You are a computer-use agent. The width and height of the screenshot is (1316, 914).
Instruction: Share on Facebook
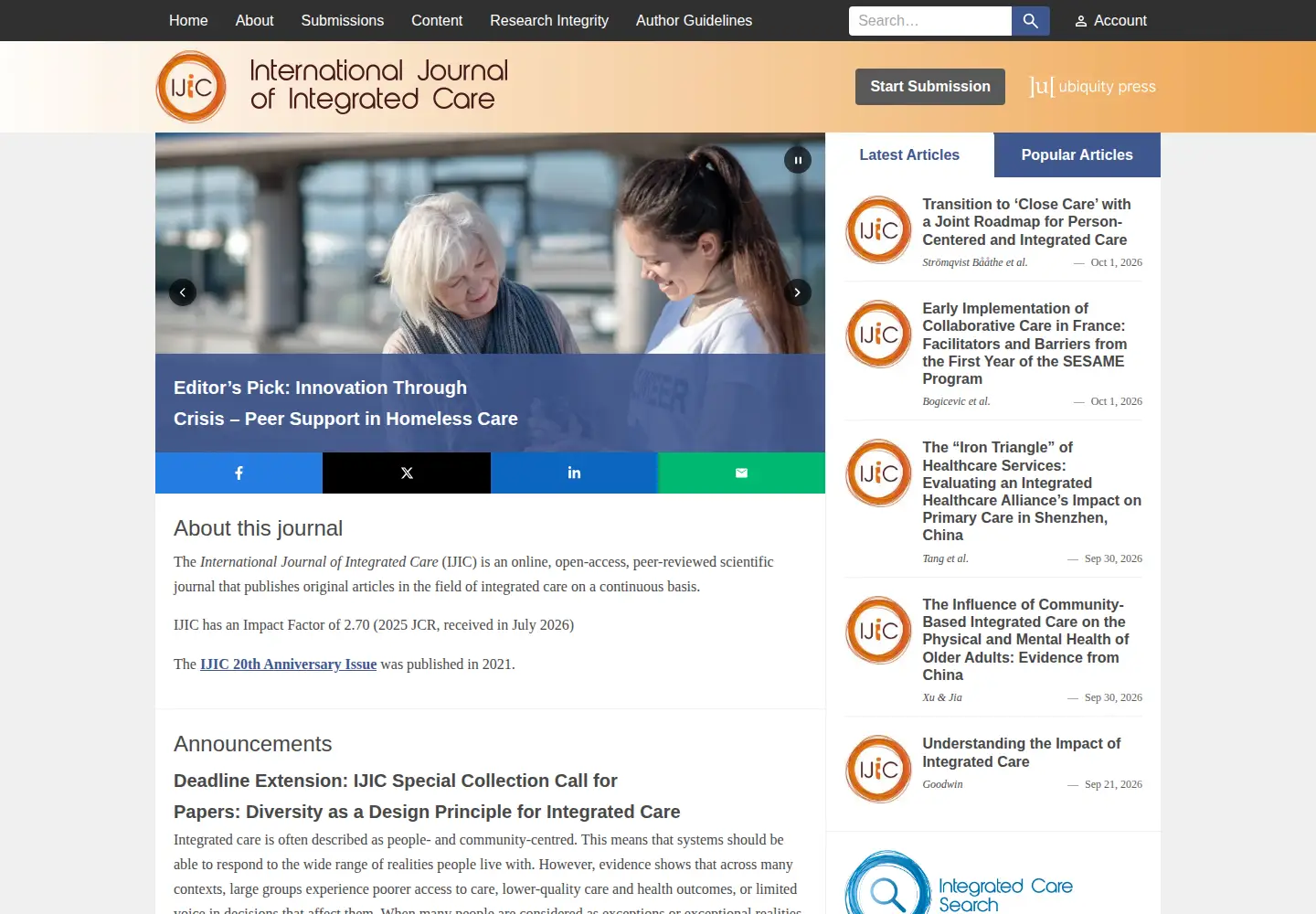pos(239,473)
